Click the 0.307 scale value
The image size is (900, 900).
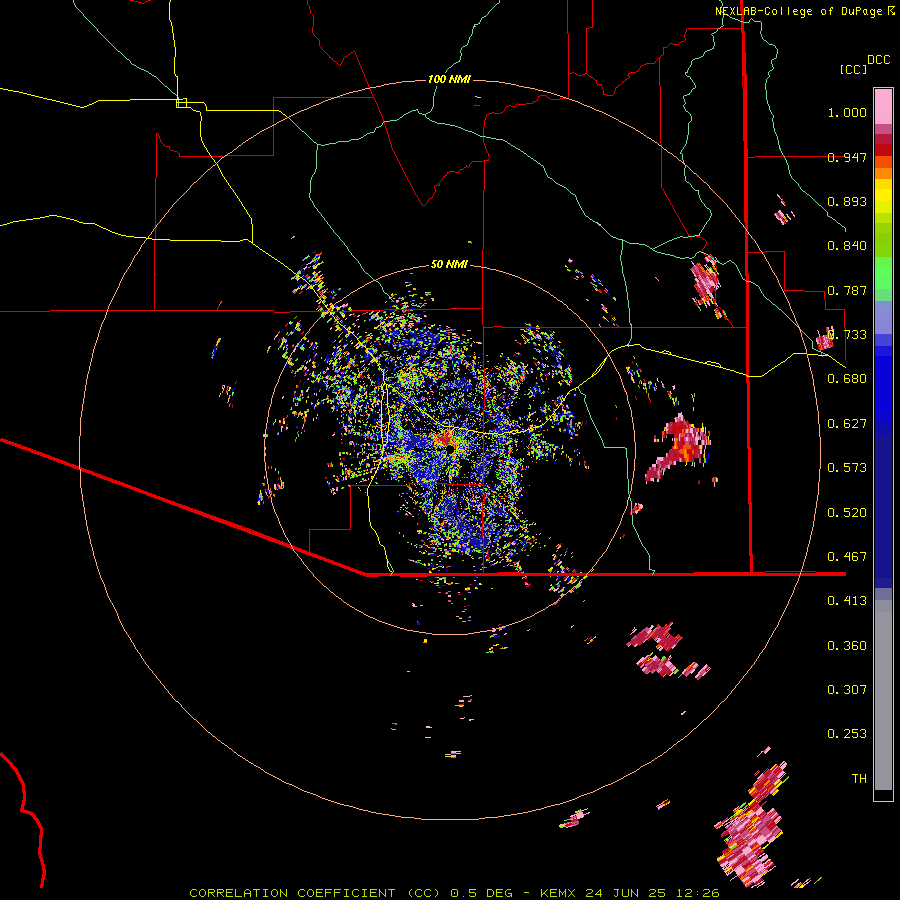coord(847,690)
